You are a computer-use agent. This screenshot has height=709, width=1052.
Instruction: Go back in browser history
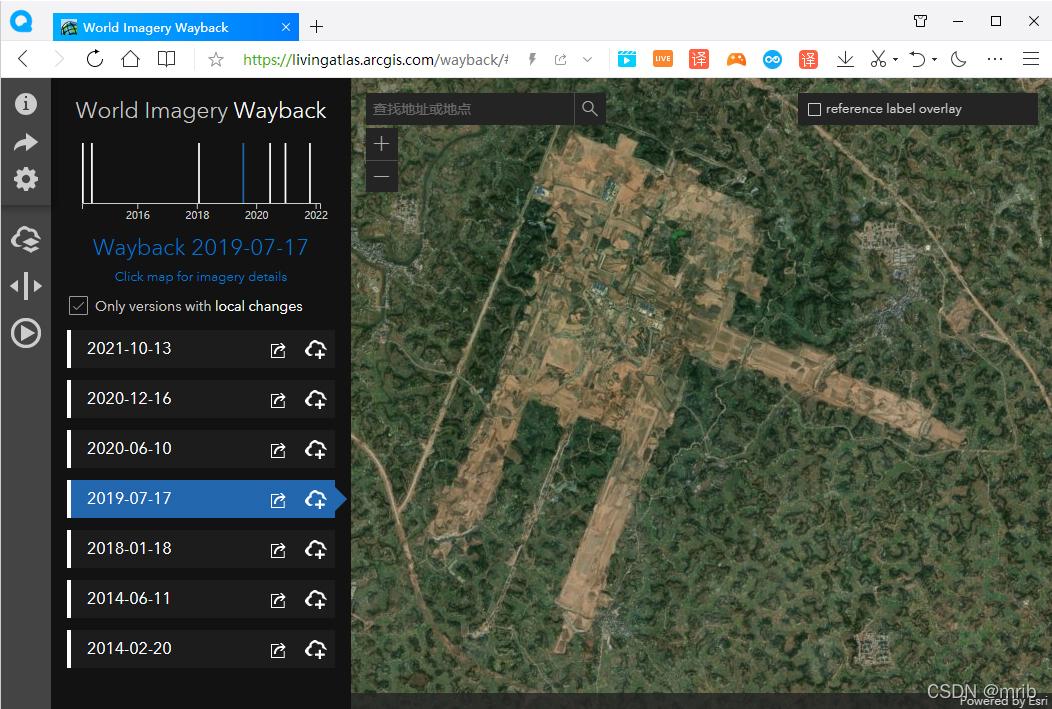[x=23, y=59]
